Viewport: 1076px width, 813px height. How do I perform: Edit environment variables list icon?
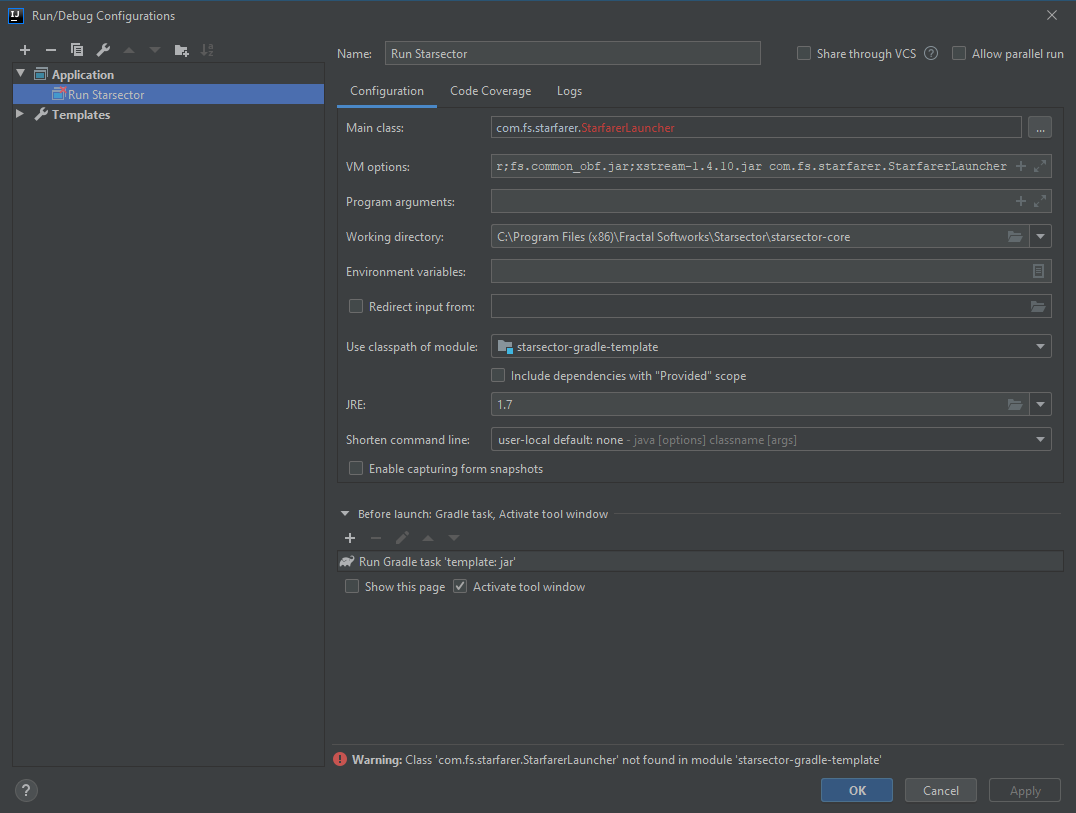[x=1038, y=271]
